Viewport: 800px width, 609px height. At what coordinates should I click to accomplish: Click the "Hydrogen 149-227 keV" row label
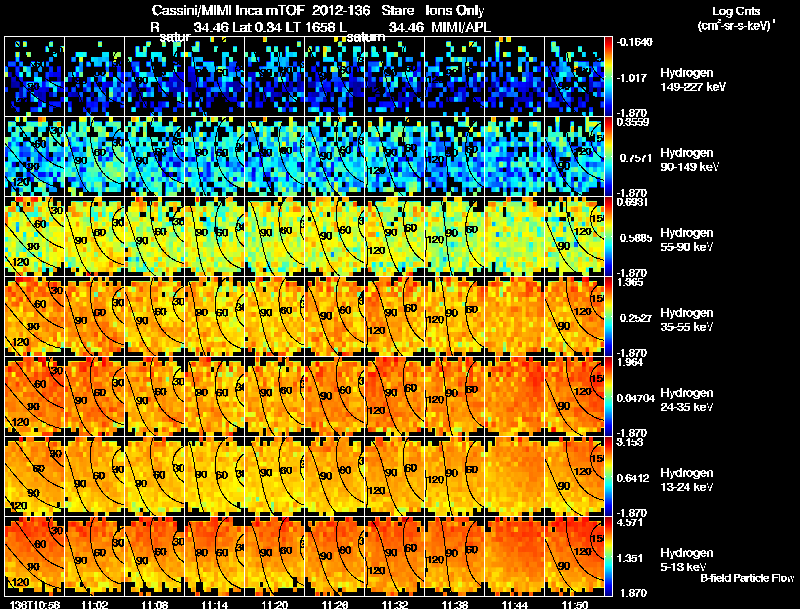(692, 80)
